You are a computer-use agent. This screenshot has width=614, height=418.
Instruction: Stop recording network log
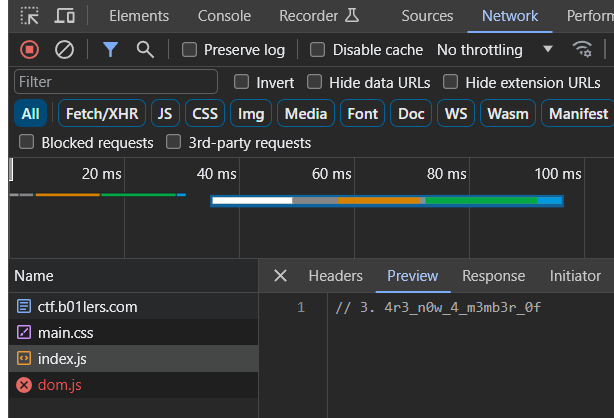pos(29,50)
